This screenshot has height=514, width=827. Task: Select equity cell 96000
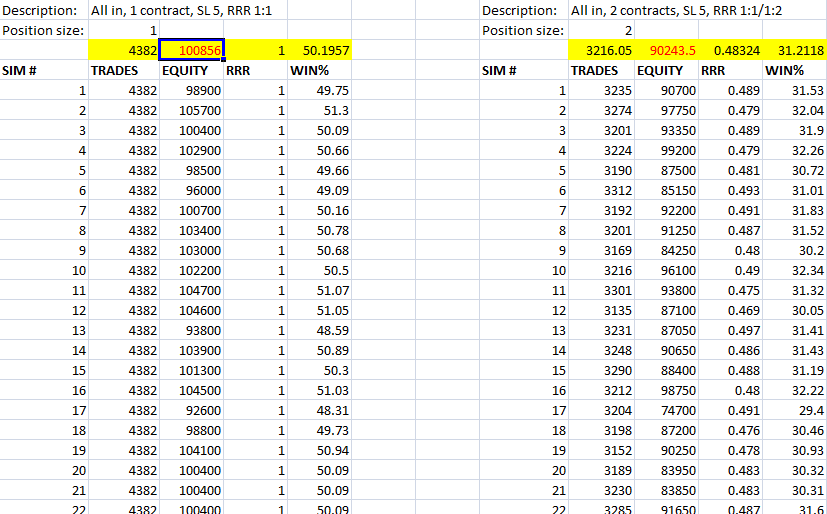[x=191, y=191]
